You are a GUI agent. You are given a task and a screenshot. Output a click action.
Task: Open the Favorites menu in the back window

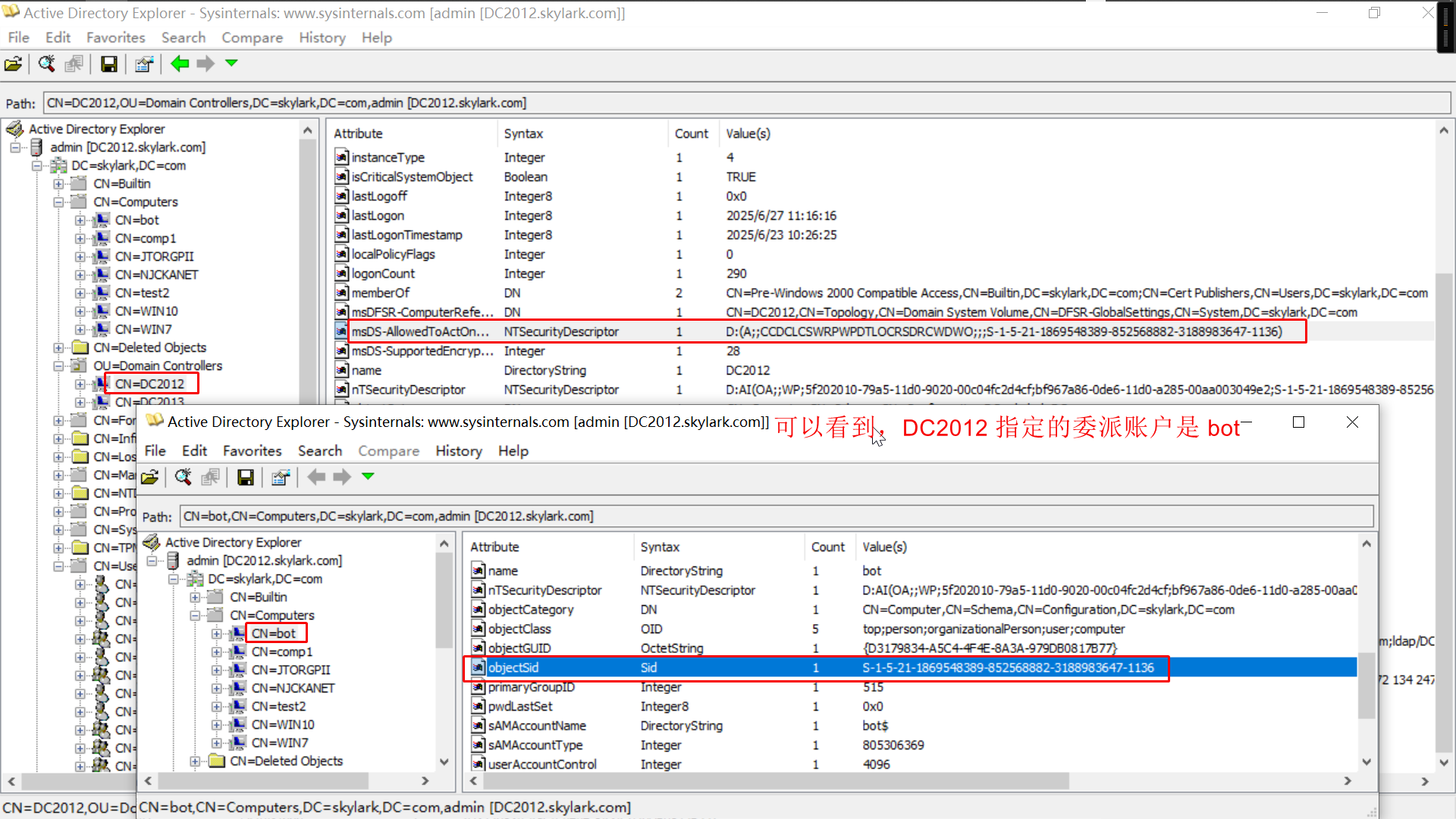115,37
